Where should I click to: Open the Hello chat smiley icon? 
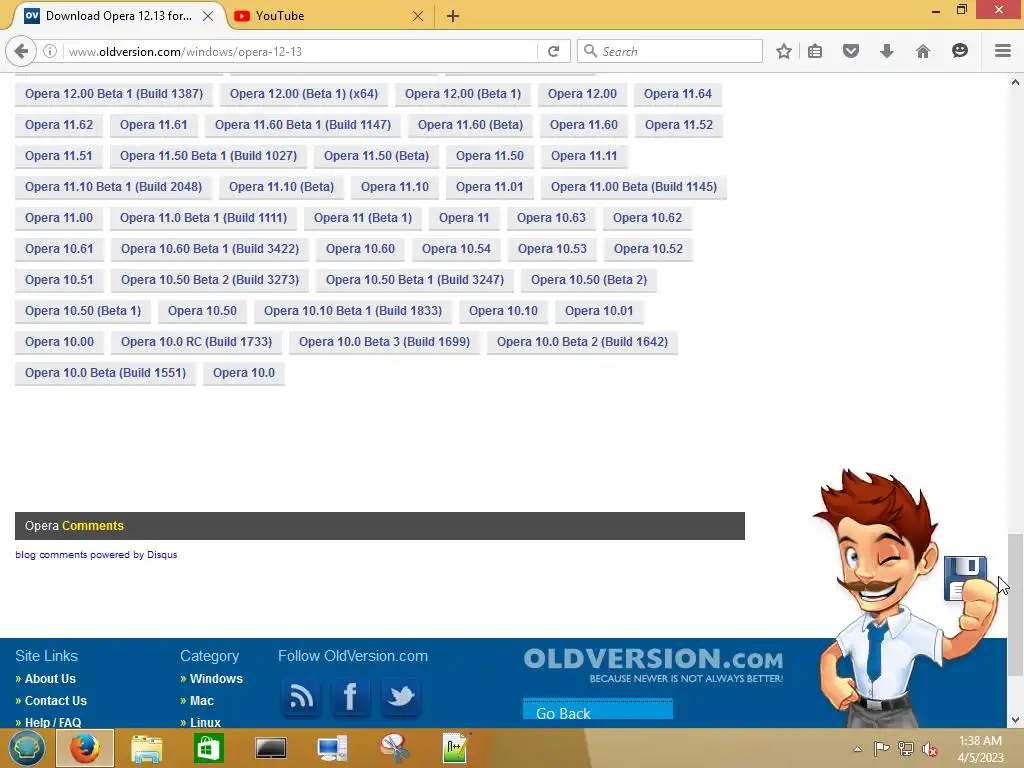pyautogui.click(x=959, y=51)
